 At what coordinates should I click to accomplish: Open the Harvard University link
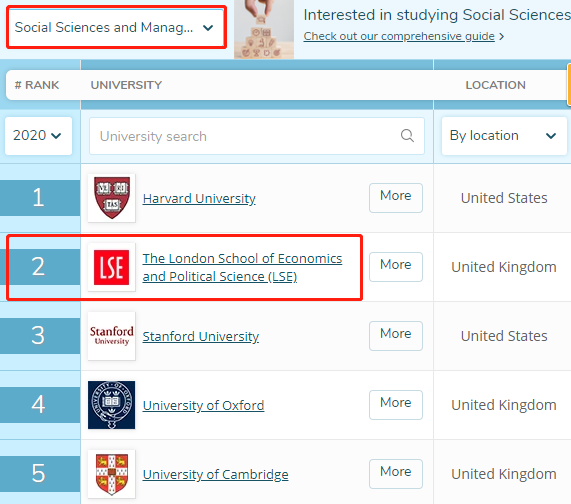pyautogui.click(x=199, y=198)
